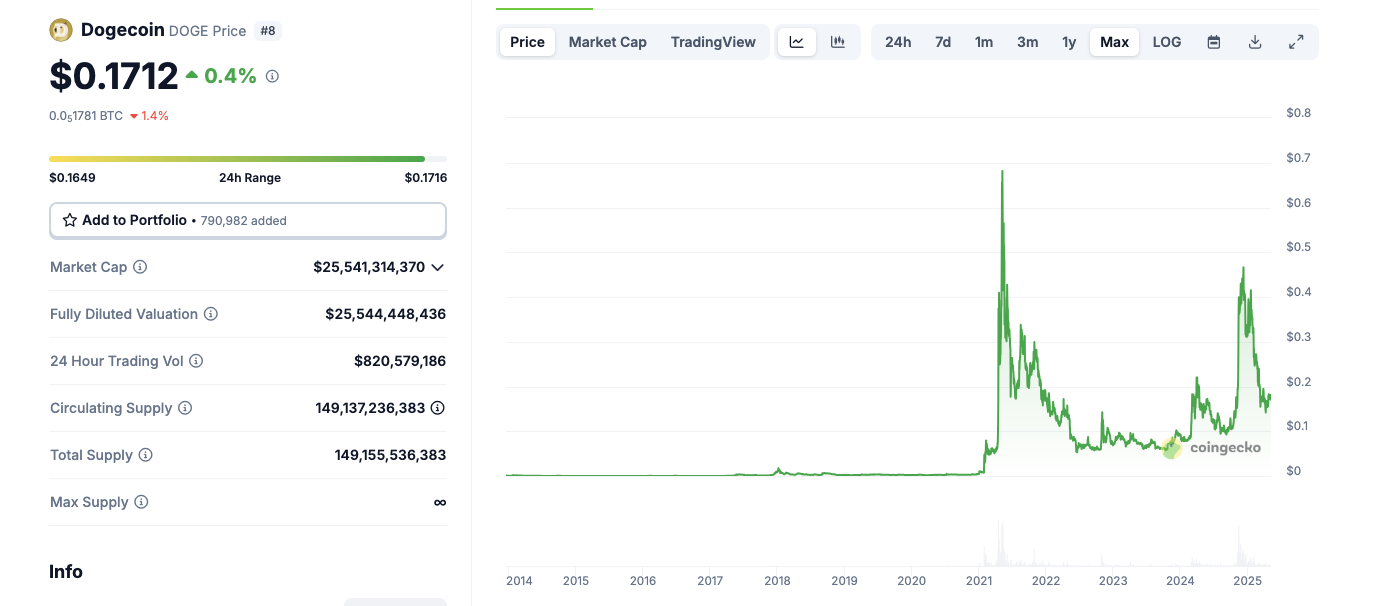The width and height of the screenshot is (1396, 606).
Task: Click the Info section heading
Action: click(66, 572)
